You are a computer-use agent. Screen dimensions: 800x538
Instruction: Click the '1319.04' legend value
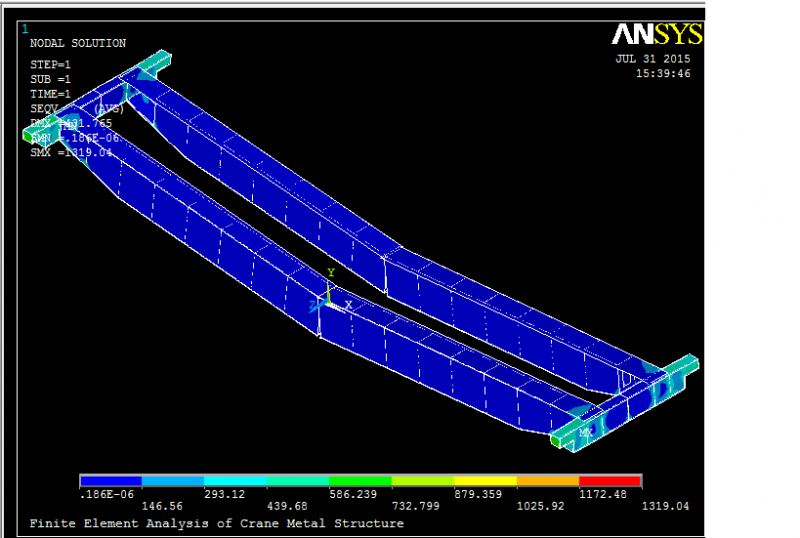pyautogui.click(x=665, y=506)
